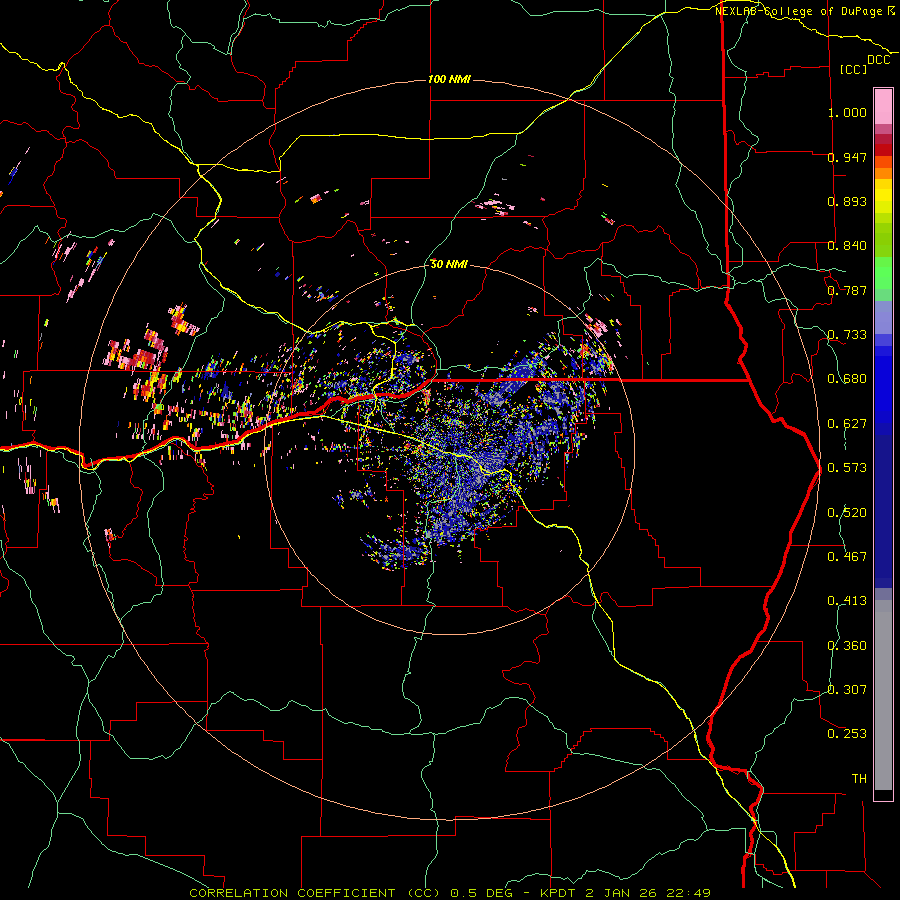Select the 0.253 scale value

point(847,734)
